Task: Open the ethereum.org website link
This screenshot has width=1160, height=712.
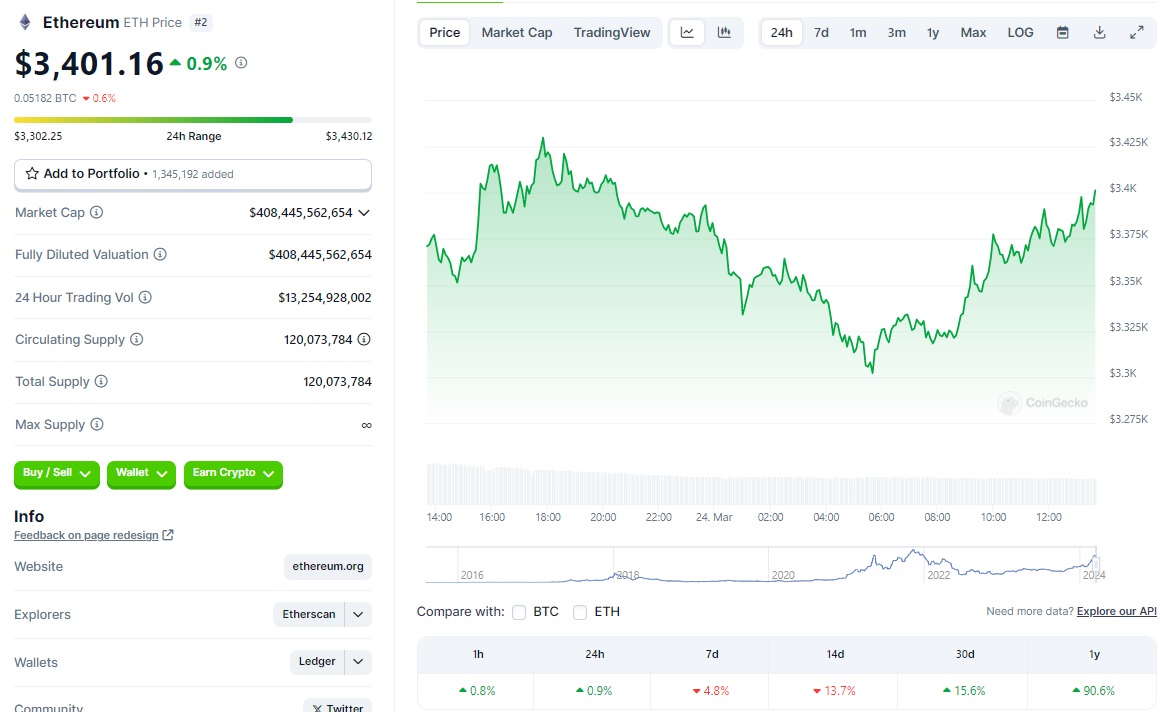Action: click(x=328, y=566)
